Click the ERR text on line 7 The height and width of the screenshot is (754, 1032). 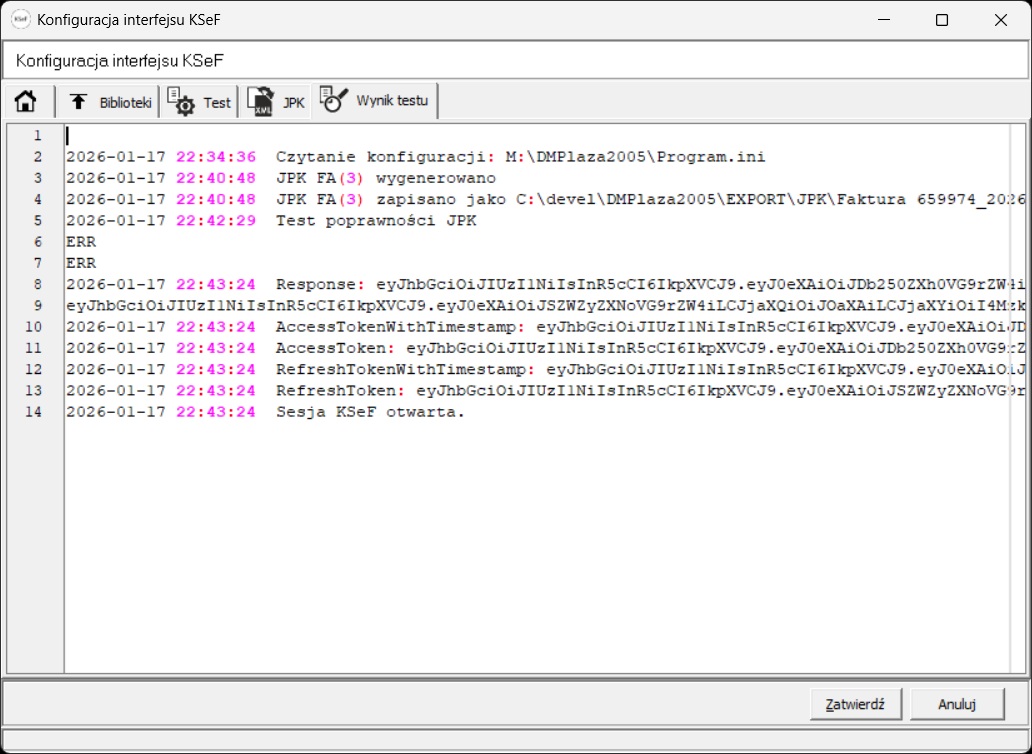81,263
